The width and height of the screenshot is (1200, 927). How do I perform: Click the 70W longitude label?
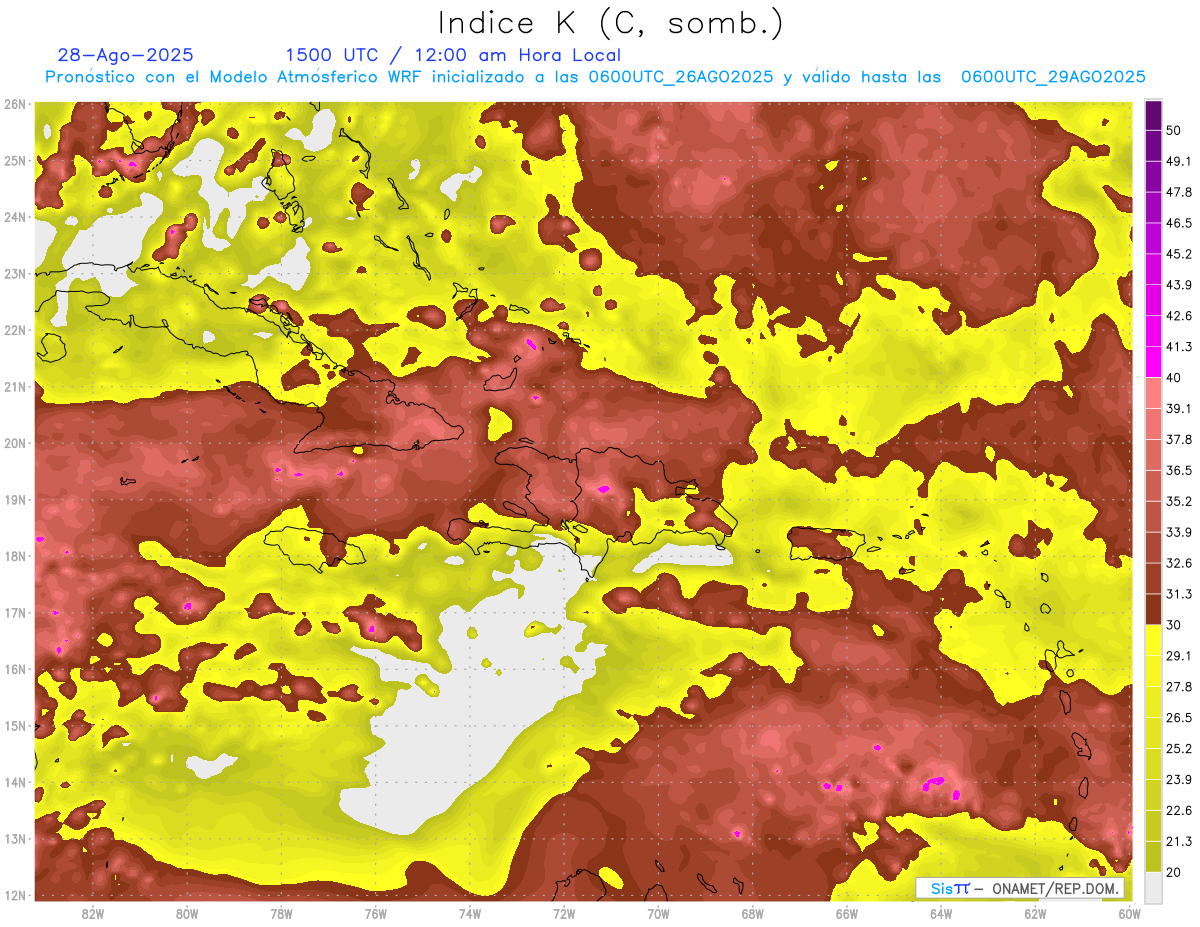(658, 914)
